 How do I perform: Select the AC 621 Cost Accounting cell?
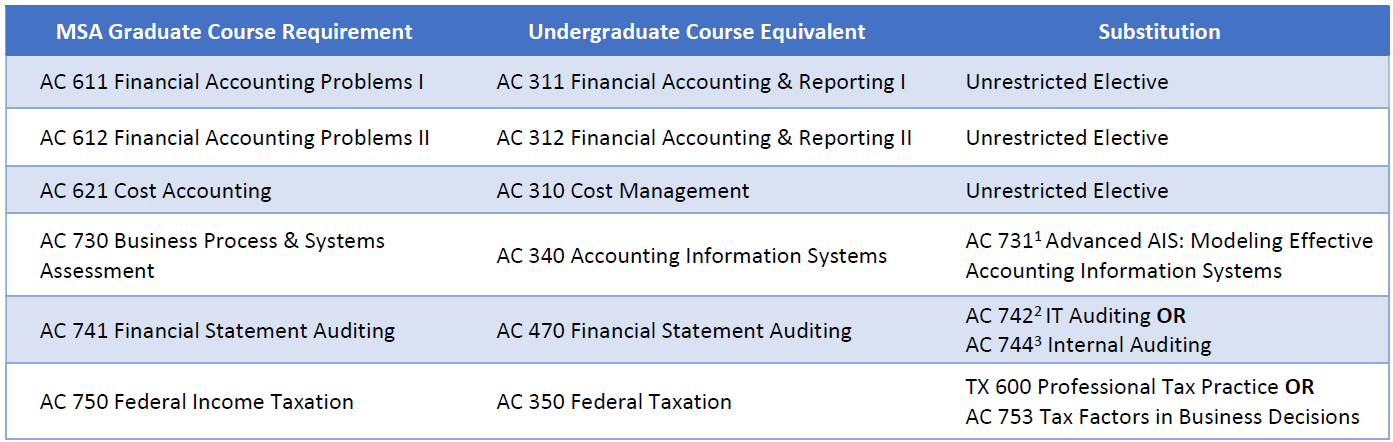point(156,190)
